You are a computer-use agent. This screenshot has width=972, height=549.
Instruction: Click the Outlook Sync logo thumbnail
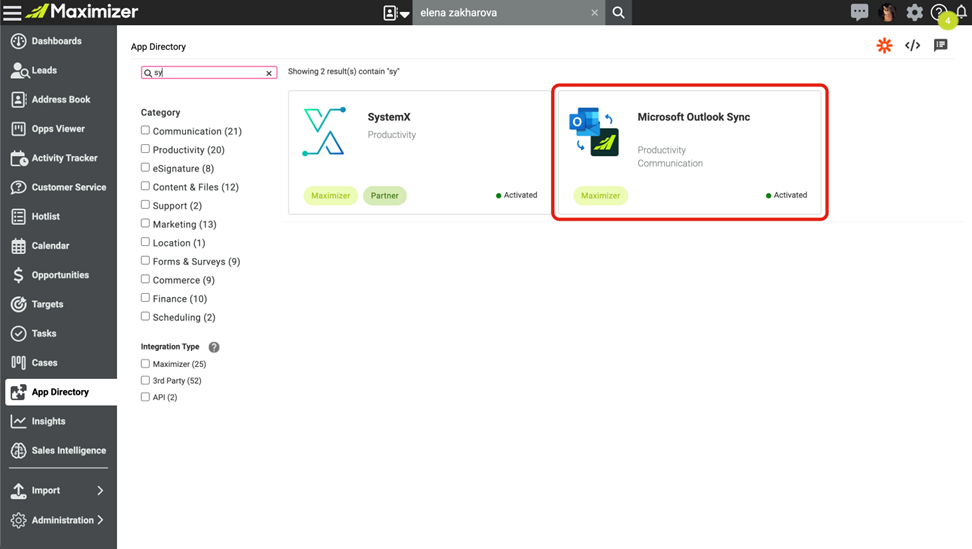(594, 131)
